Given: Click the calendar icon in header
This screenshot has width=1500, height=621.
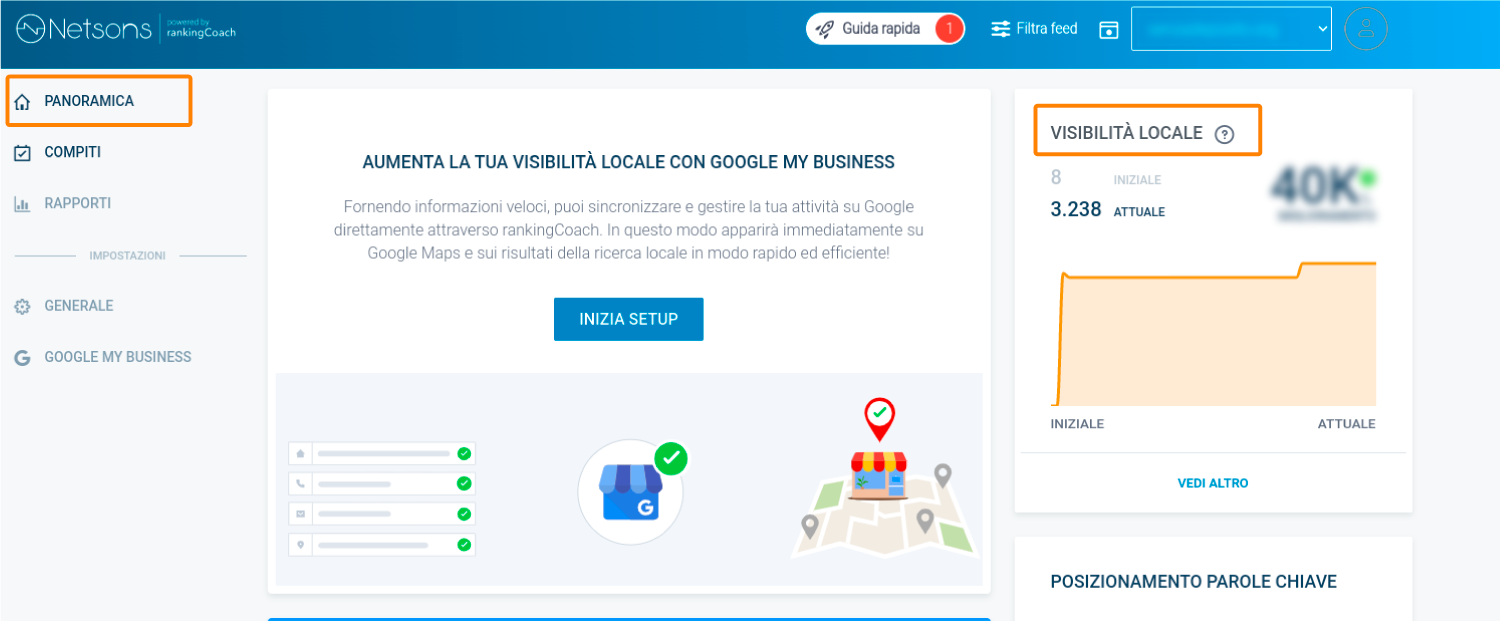Looking at the screenshot, I should point(1108,30).
